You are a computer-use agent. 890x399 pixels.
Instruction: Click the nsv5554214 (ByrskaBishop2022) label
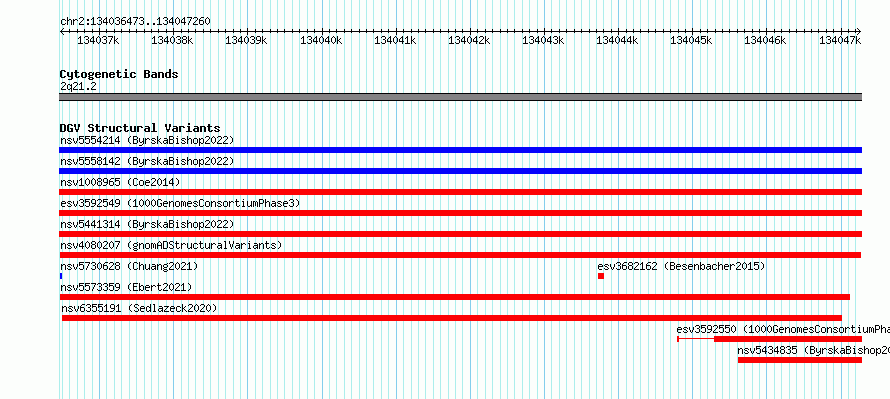(147, 140)
